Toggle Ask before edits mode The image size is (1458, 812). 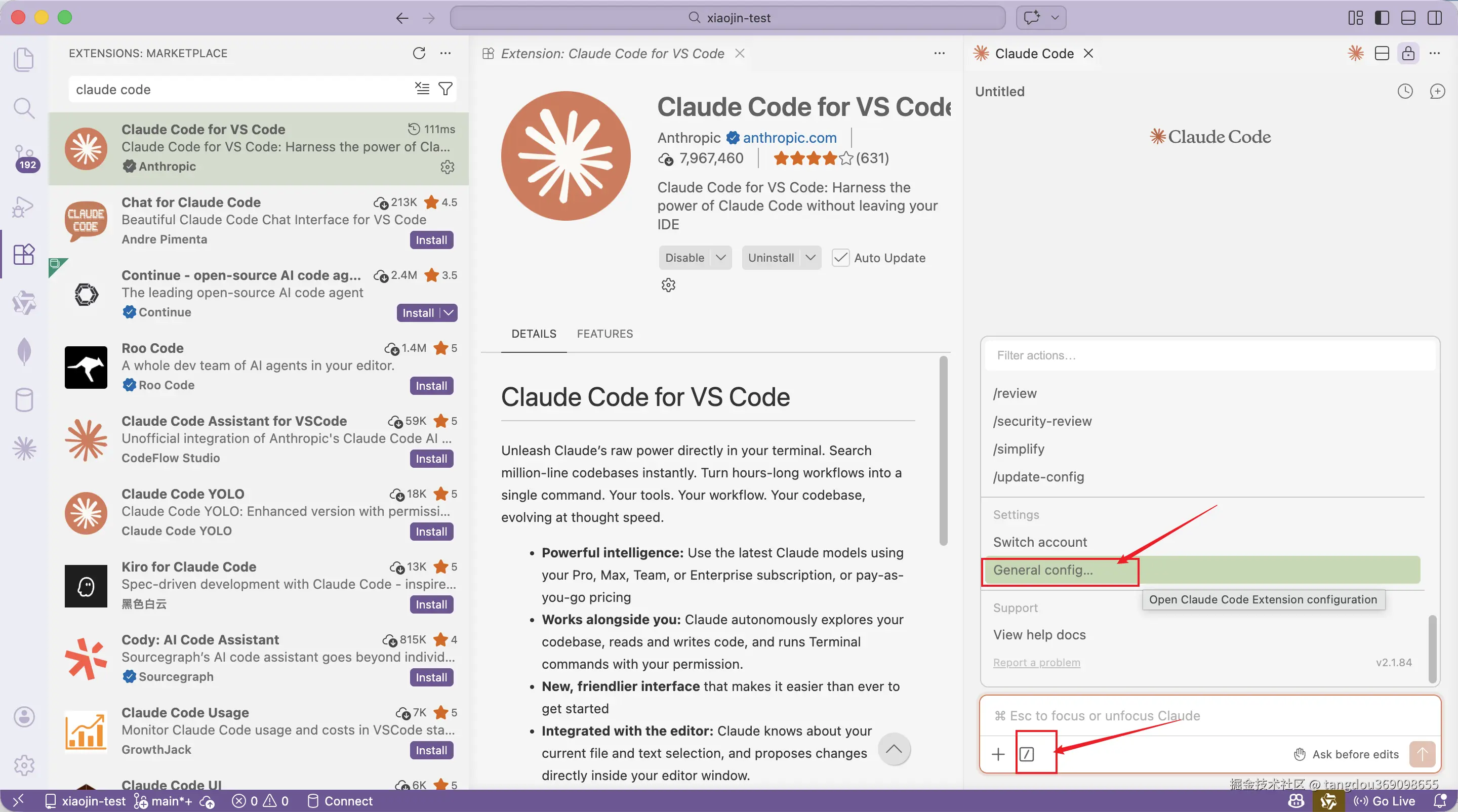[1346, 754]
